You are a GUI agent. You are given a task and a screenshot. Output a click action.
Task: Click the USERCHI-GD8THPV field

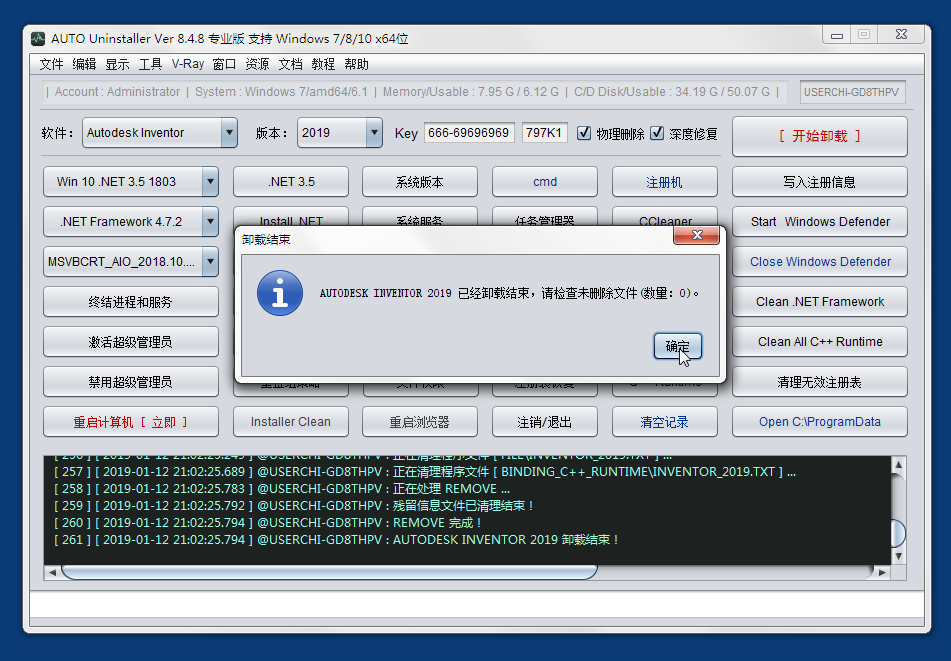852,92
